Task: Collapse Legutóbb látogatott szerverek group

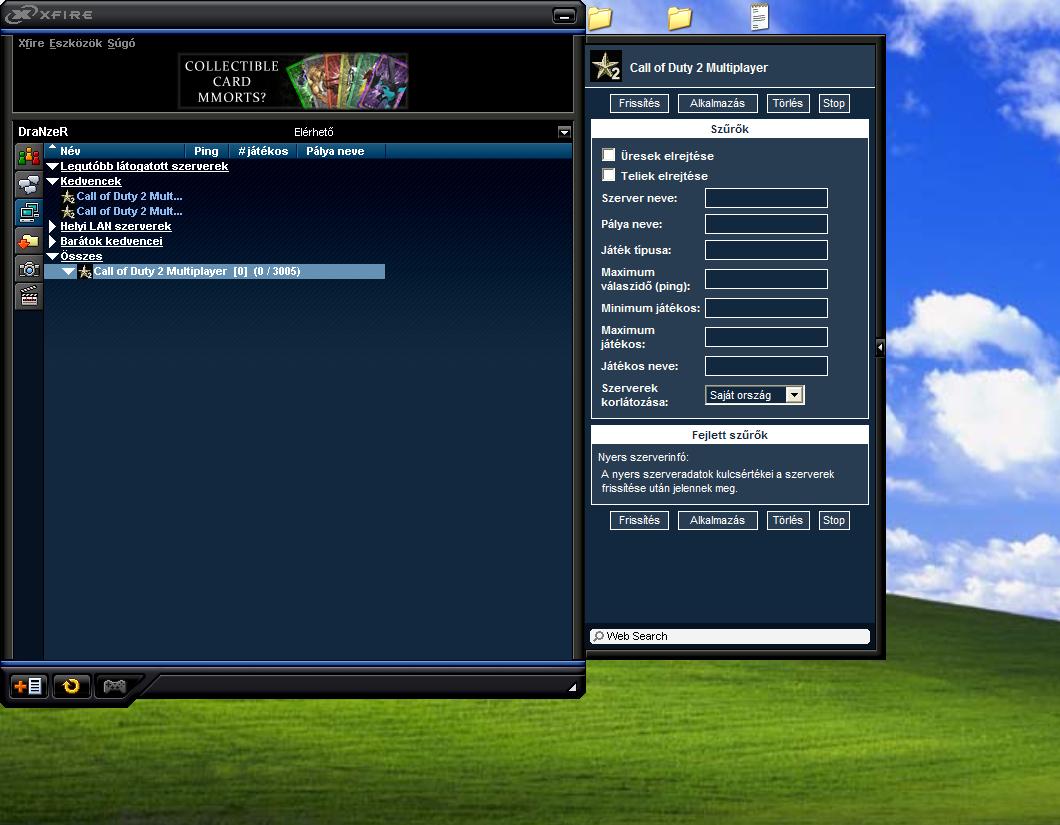Action: [x=53, y=166]
